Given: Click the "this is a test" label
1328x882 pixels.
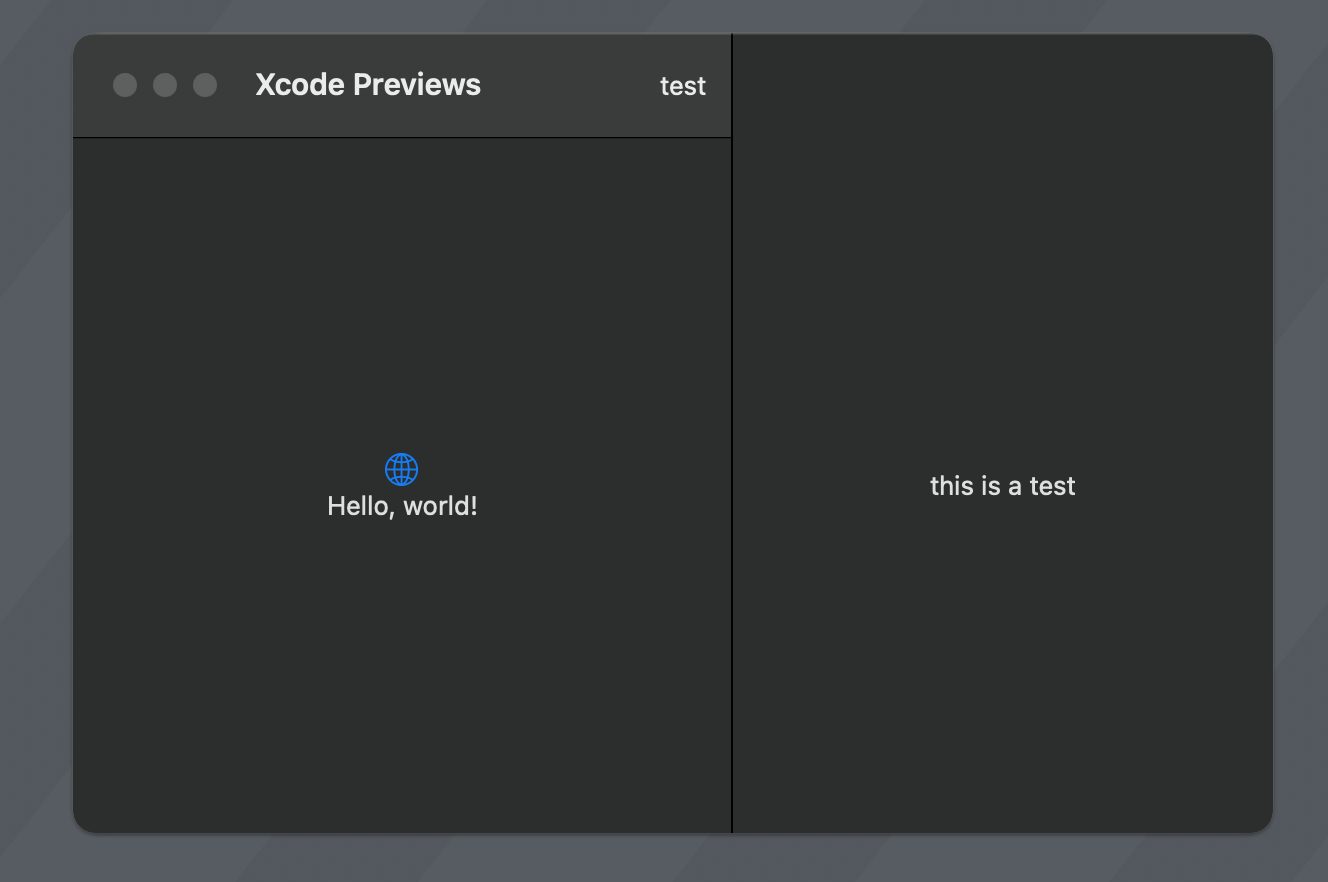Looking at the screenshot, I should [1002, 486].
